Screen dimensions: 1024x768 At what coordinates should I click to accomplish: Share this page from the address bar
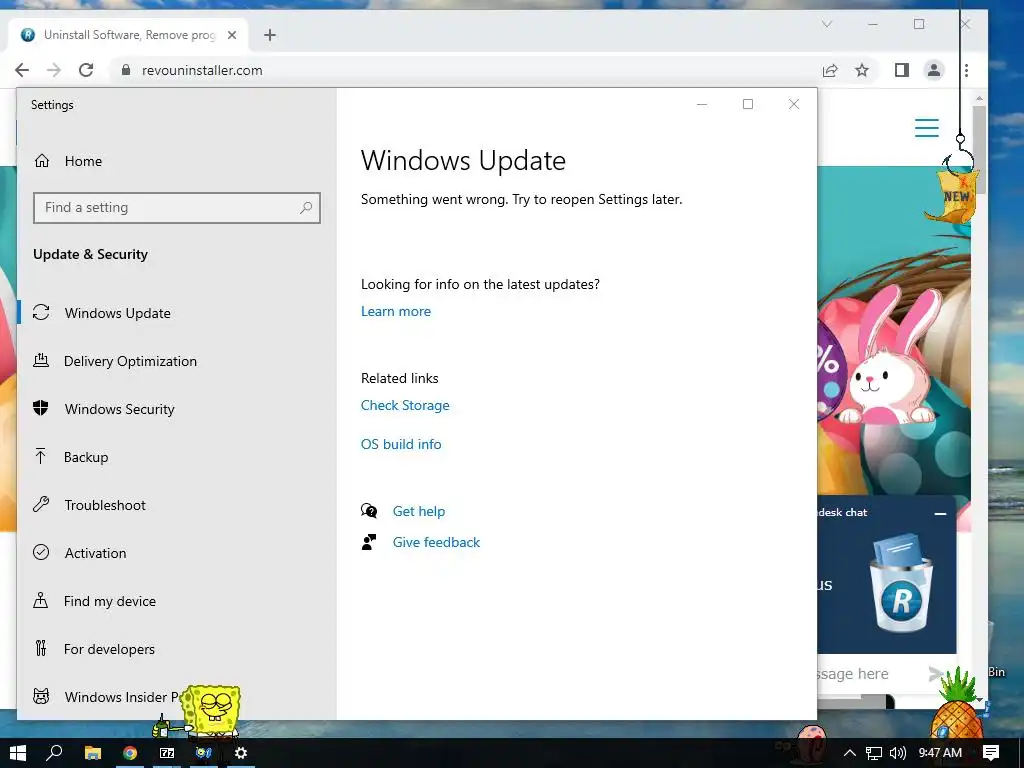pyautogui.click(x=830, y=70)
